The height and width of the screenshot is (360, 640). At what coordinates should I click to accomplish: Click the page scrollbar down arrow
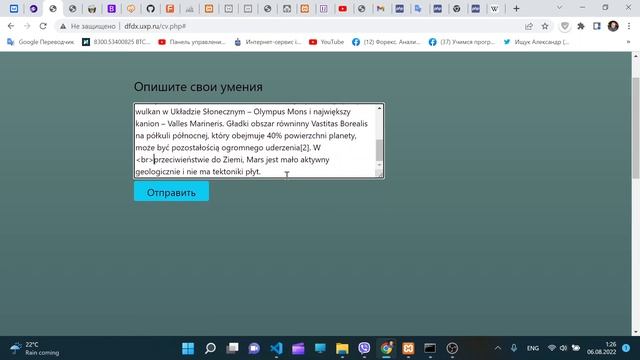pyautogui.click(x=636, y=332)
